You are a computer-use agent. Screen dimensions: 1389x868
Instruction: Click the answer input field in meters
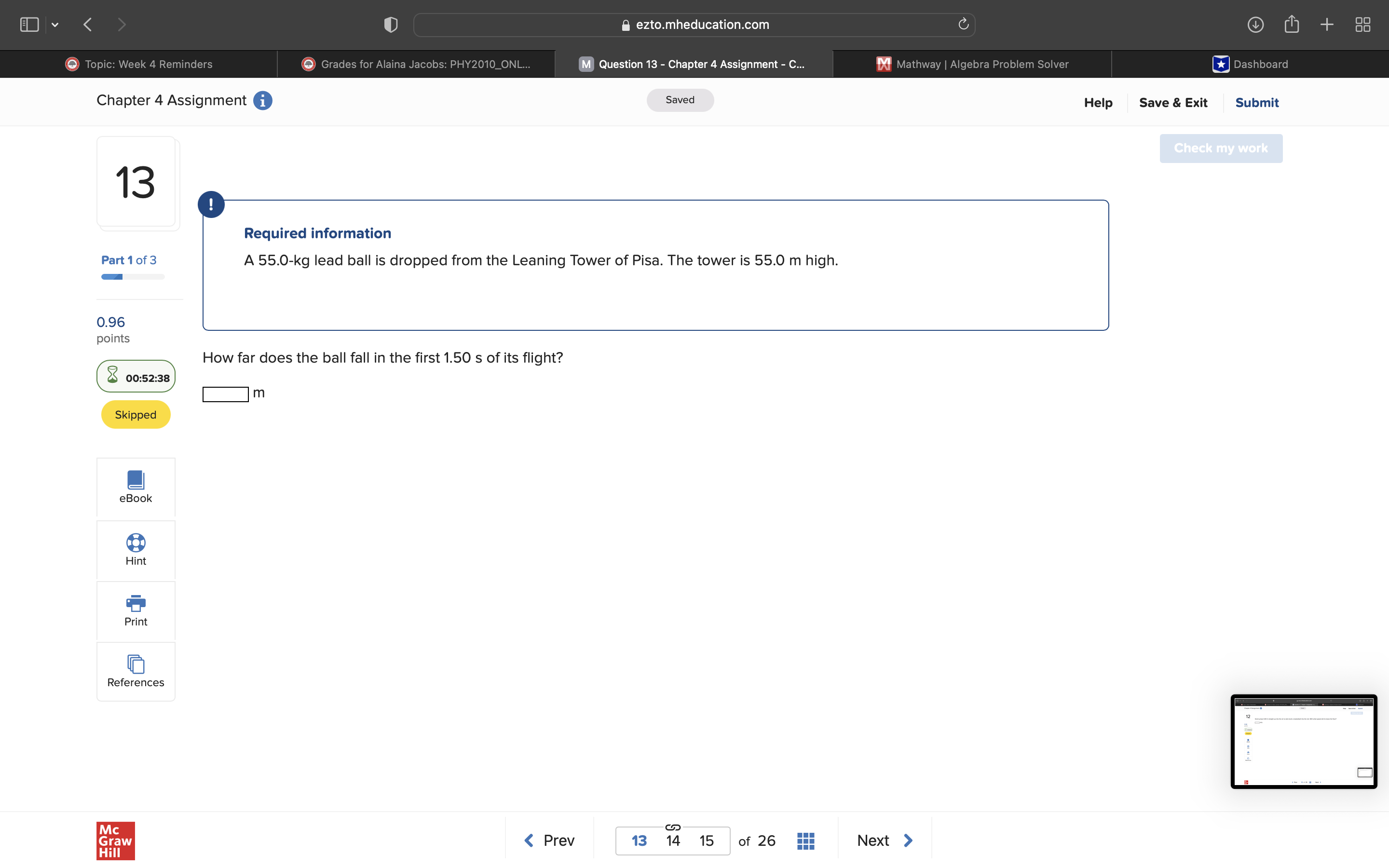point(226,394)
